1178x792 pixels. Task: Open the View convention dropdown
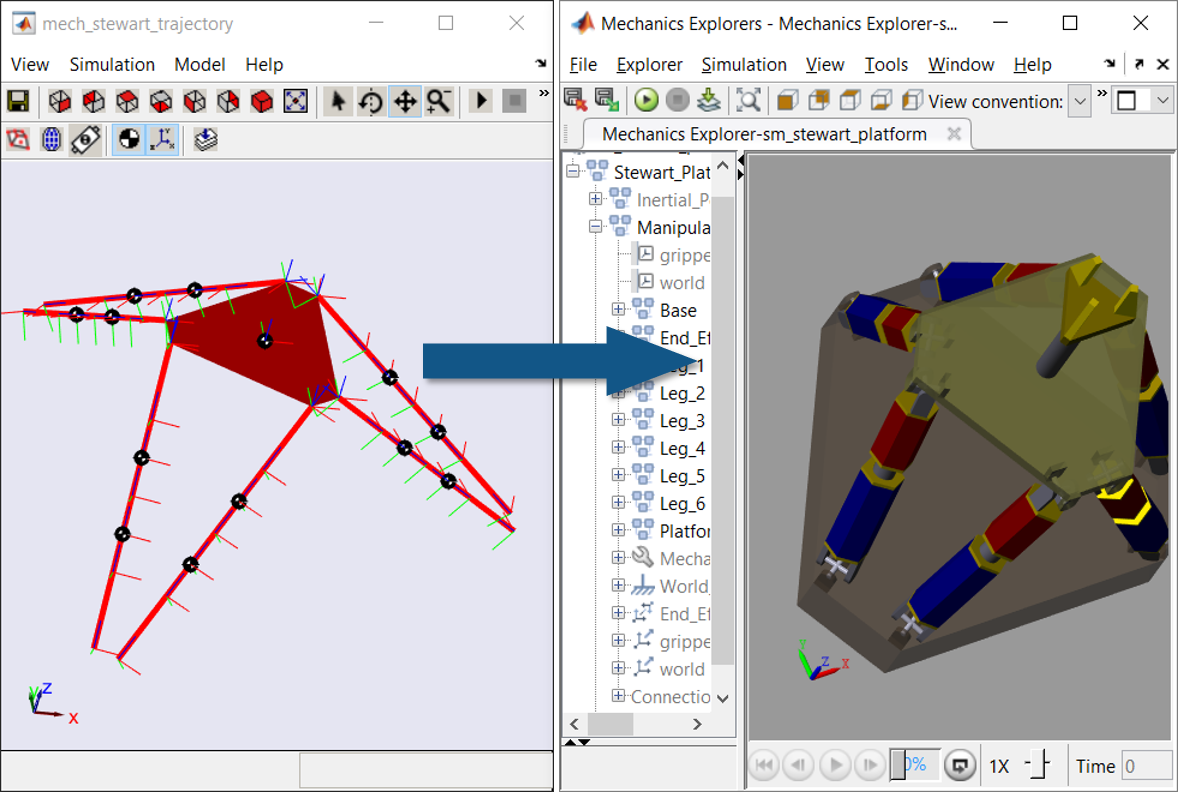pos(1080,101)
